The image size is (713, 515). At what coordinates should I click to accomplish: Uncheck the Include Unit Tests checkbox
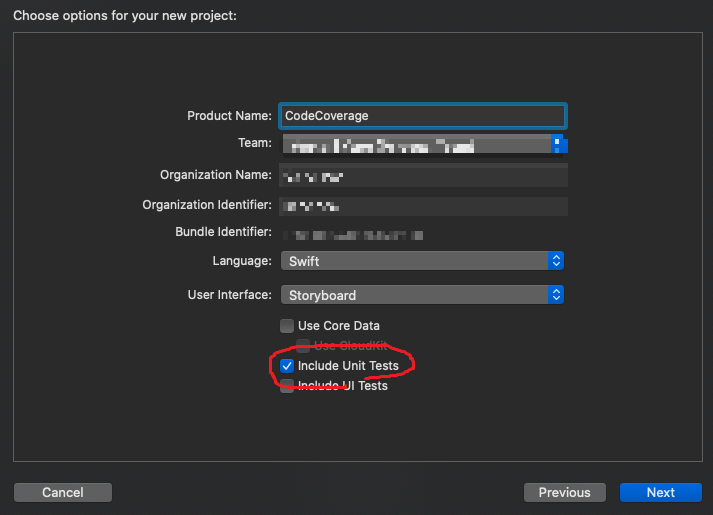click(287, 366)
